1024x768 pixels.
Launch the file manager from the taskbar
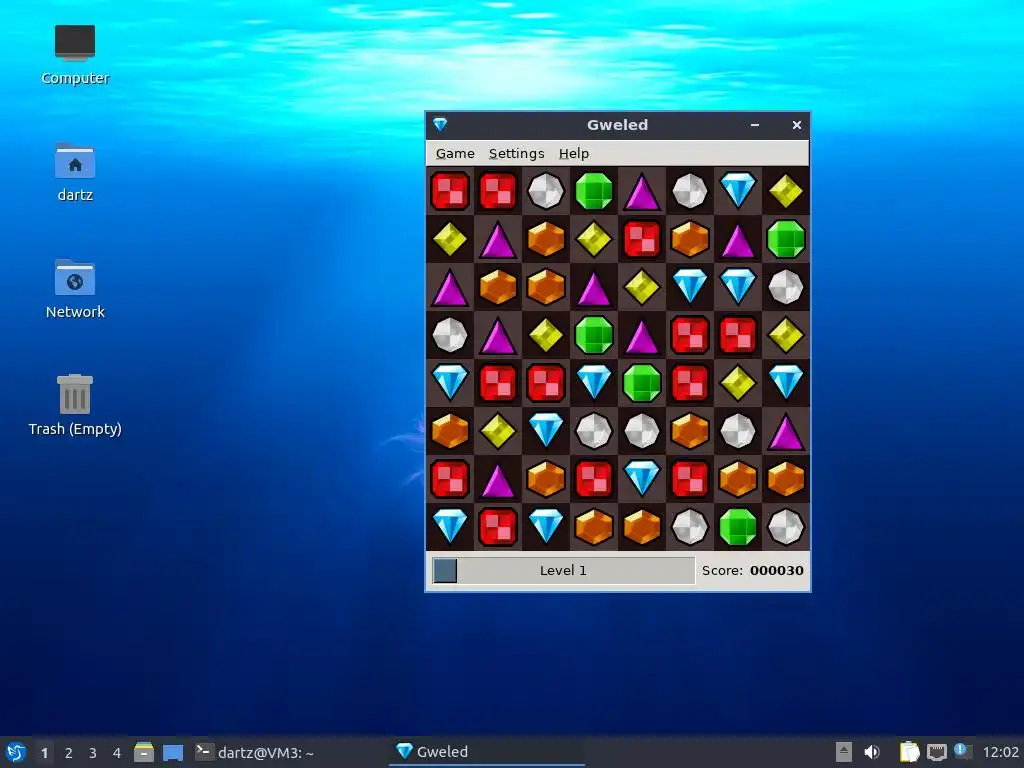tap(144, 752)
